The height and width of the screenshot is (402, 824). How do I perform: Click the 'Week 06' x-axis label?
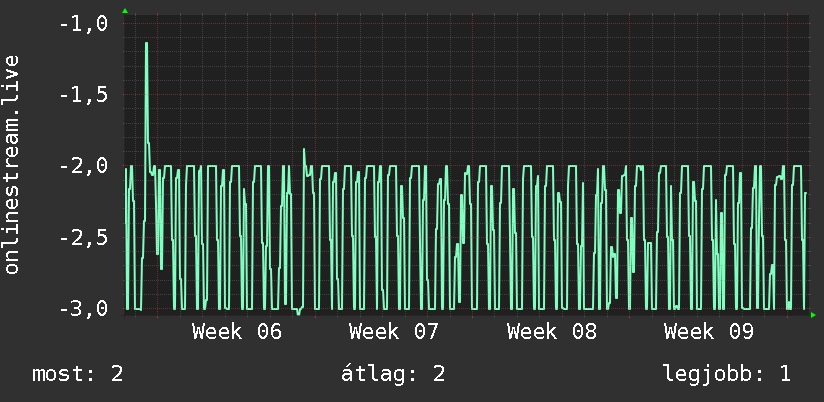point(236,332)
